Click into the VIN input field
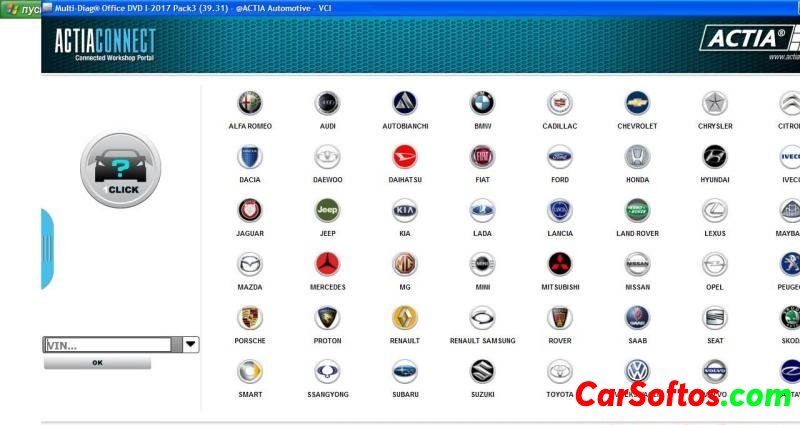Viewport: 800px width, 425px height. click(107, 345)
